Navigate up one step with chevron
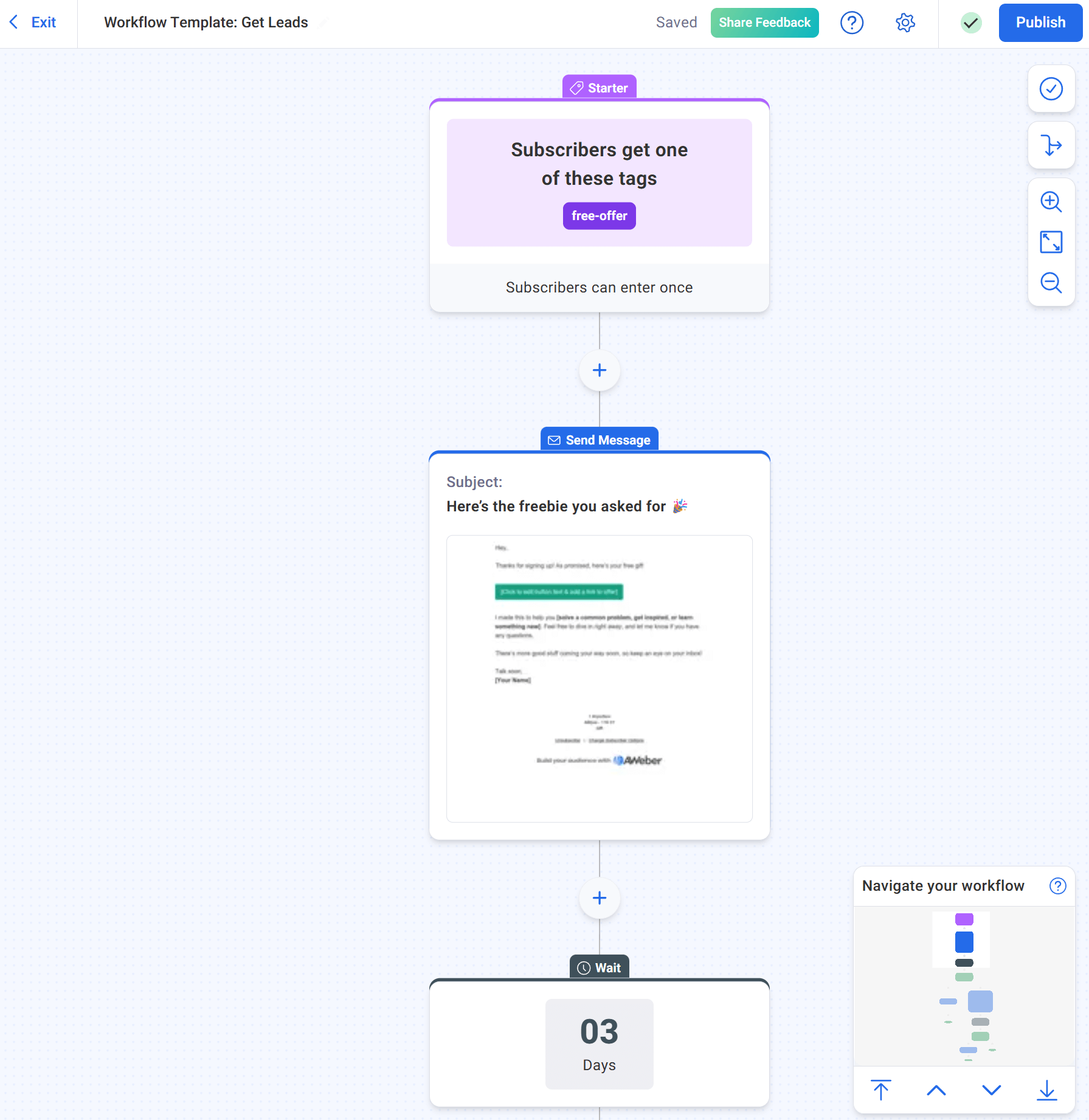This screenshot has height=1120, width=1089. (x=936, y=1090)
